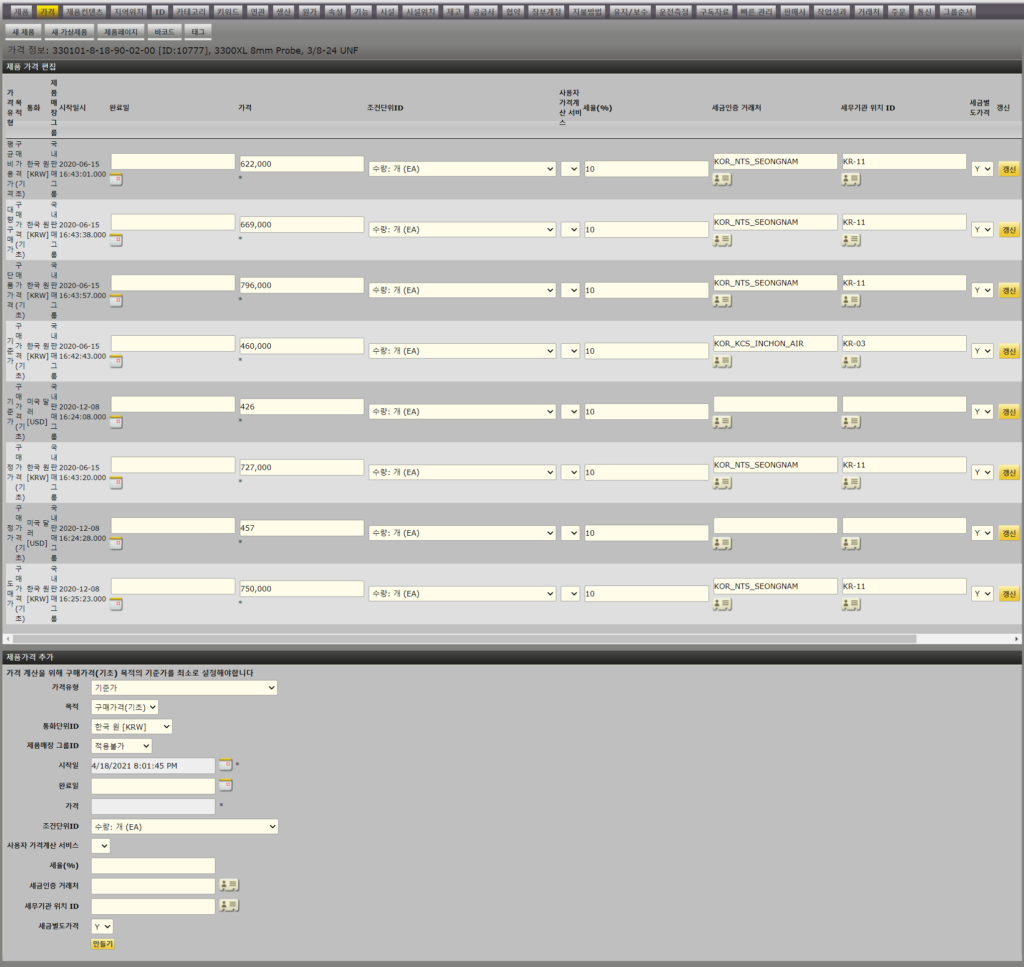Select the 제품페이지 tab
1024x967 pixels.
120,32
